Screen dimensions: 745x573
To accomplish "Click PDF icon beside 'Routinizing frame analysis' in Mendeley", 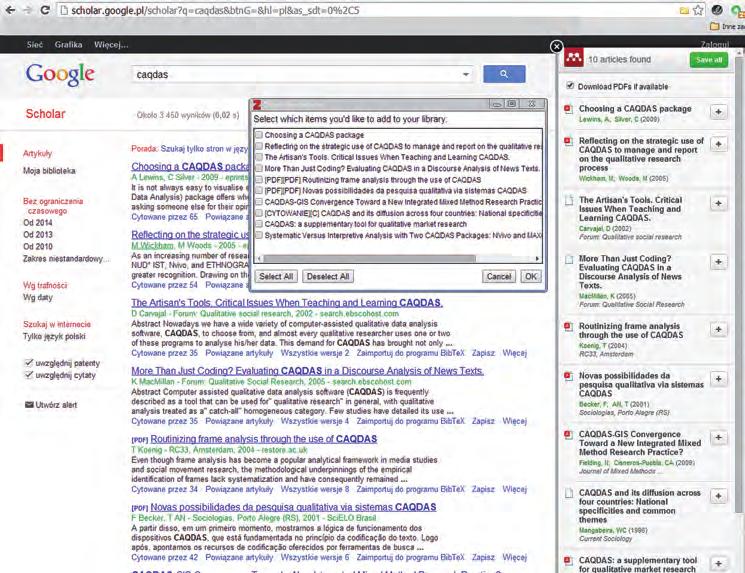I will coord(568,327).
